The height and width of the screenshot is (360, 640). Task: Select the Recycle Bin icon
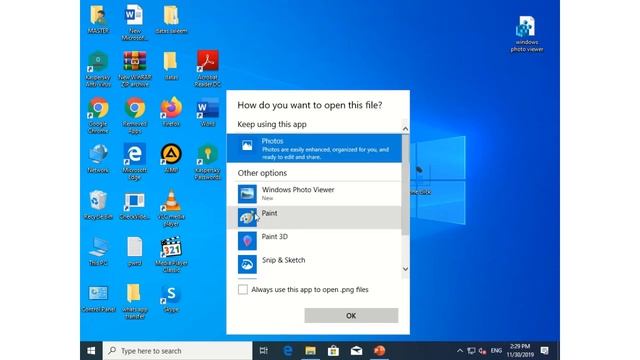point(98,205)
